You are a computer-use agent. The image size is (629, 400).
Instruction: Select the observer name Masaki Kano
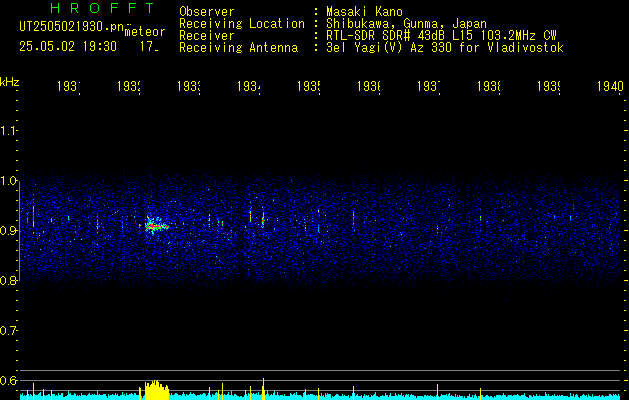coord(364,12)
